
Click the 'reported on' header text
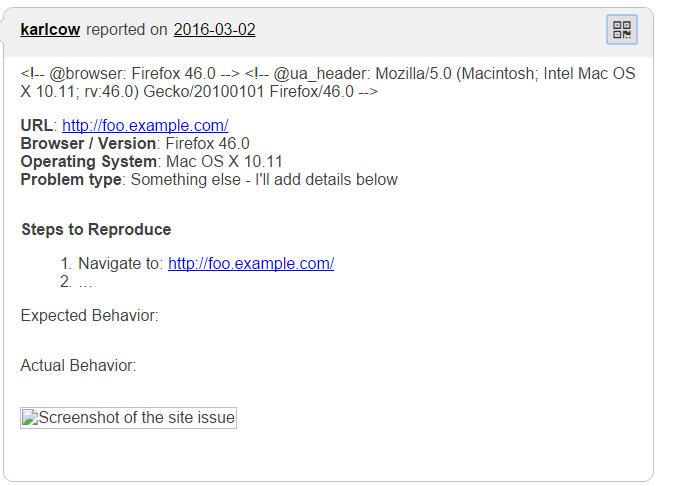pyautogui.click(x=127, y=30)
